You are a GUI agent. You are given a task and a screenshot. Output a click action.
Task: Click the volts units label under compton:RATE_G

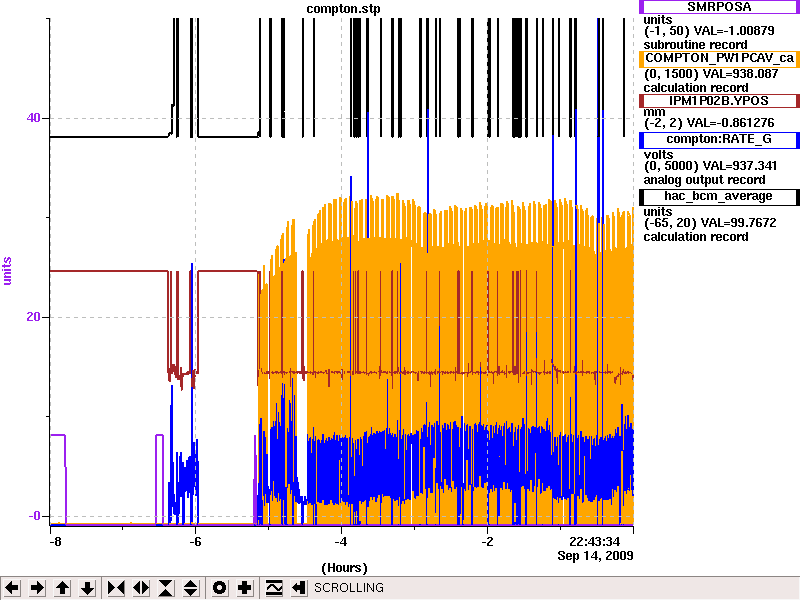point(659,155)
